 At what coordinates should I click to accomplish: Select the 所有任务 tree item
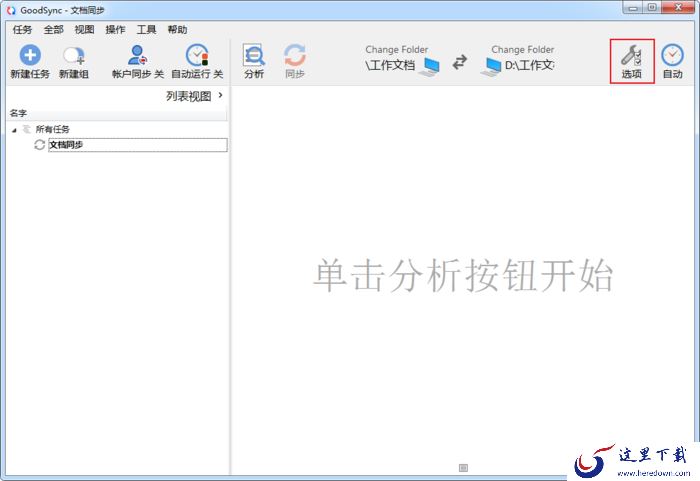[x=53, y=130]
